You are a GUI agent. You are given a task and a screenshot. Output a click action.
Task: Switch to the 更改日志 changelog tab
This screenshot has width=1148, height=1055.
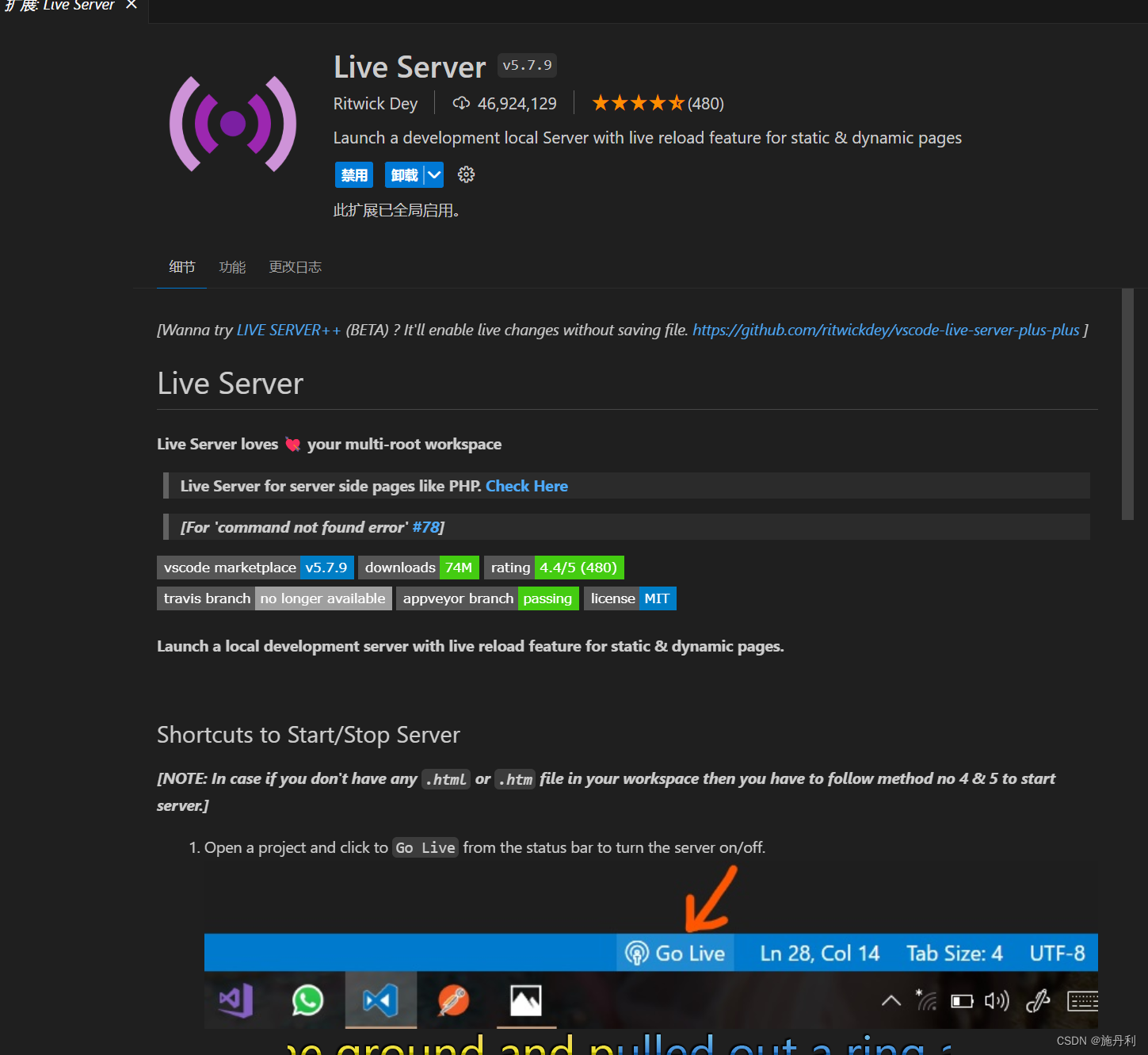[x=295, y=267]
